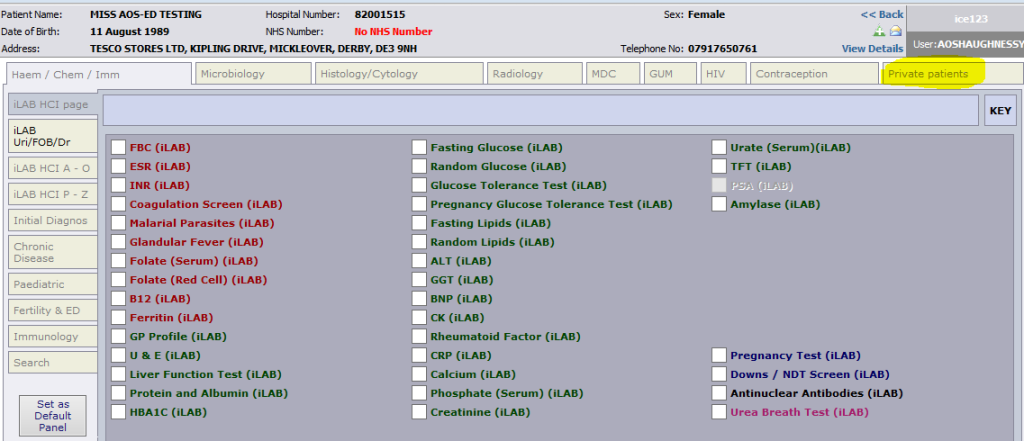Tick the FBC (iLAB) checkbox
This screenshot has height=441, width=1024.
[x=118, y=148]
